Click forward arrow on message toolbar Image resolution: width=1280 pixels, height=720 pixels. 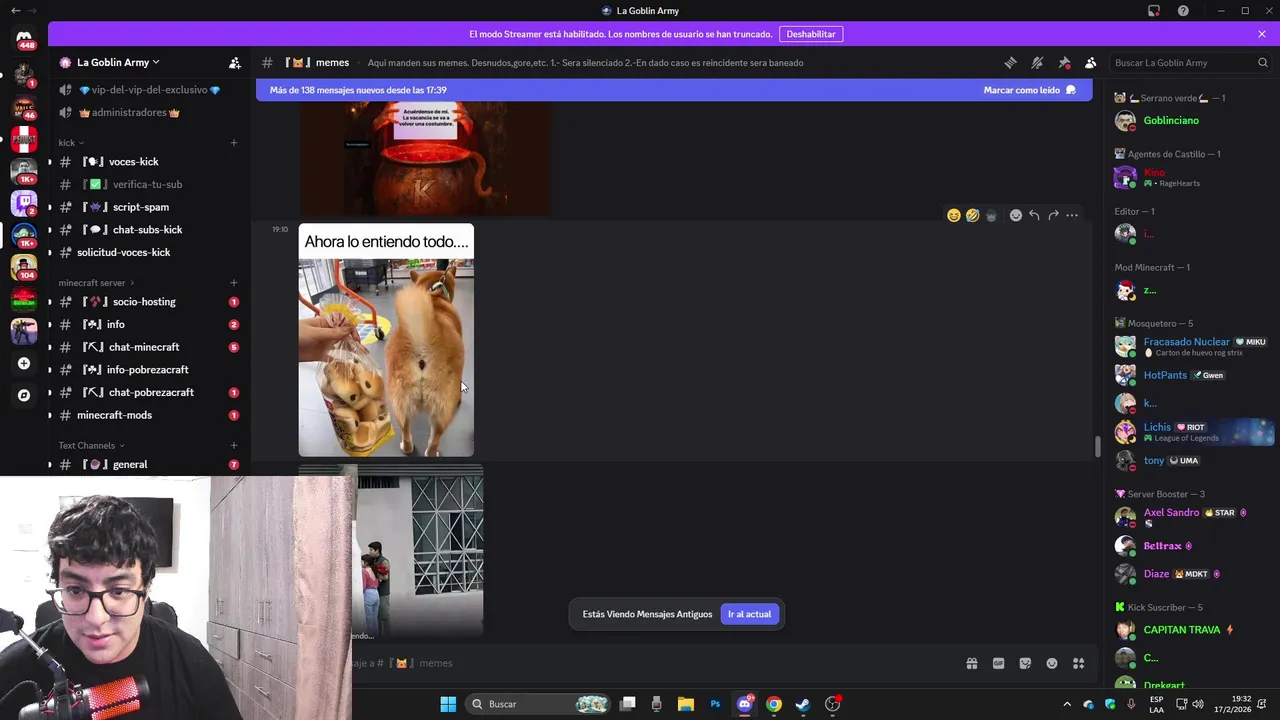click(x=1053, y=215)
